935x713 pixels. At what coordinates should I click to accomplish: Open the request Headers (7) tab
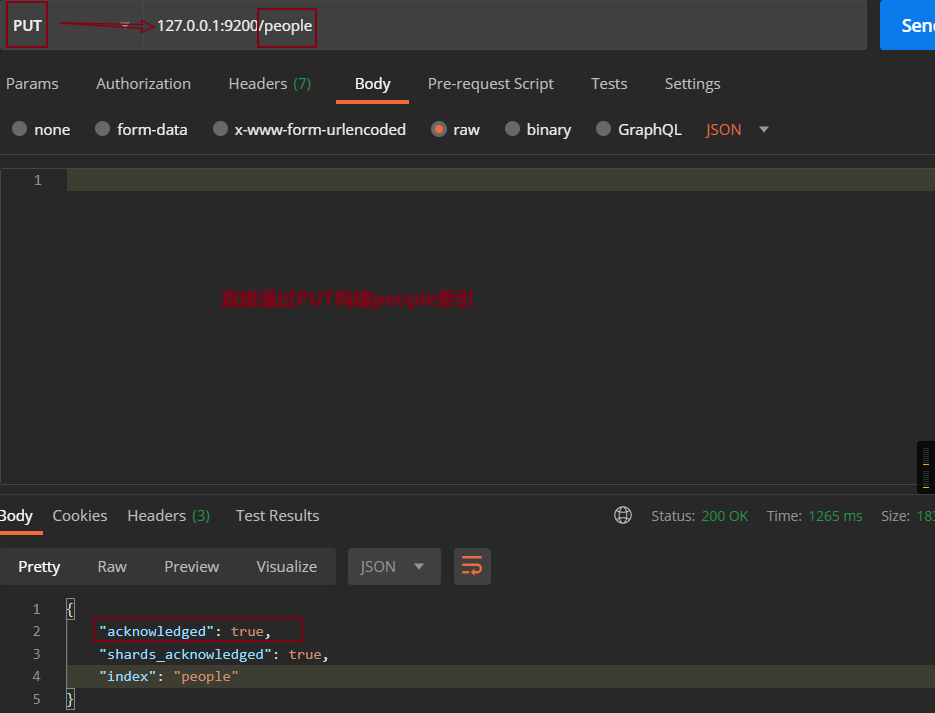270,83
